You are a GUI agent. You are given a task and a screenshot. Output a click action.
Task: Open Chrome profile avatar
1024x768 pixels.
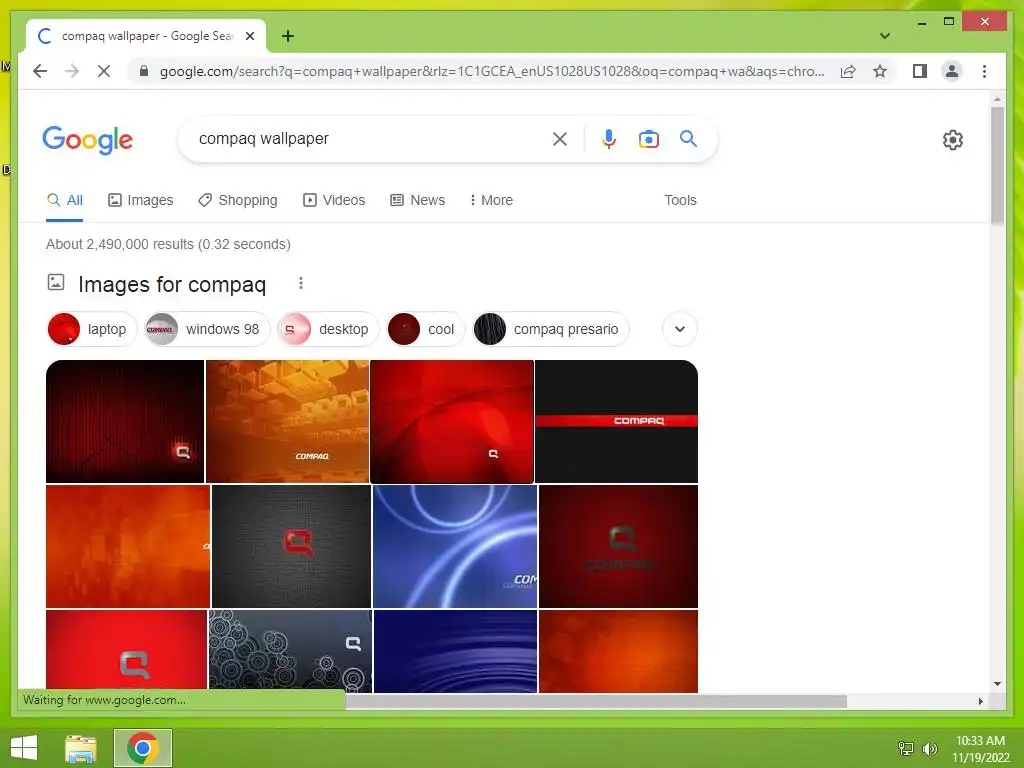952,71
